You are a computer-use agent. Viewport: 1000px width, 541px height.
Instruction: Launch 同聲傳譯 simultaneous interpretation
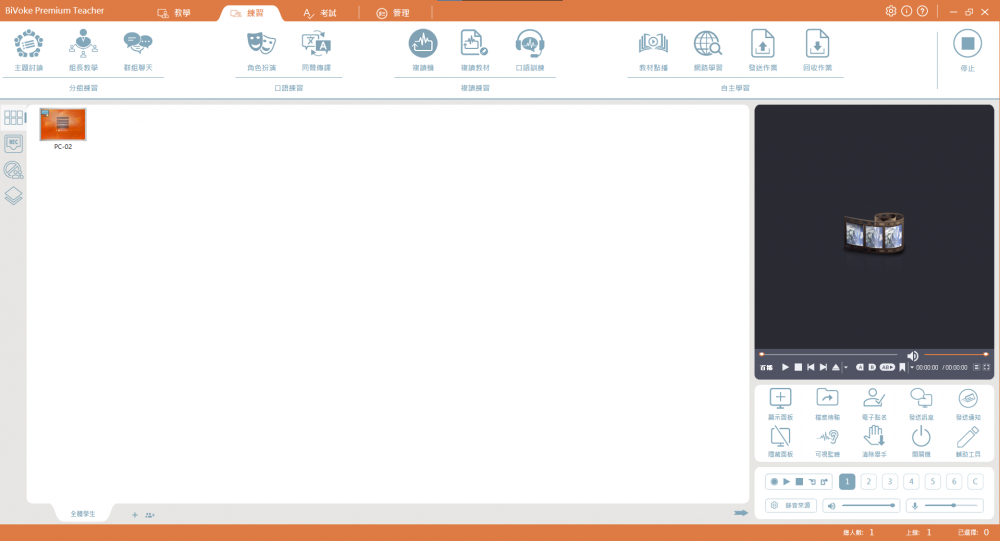coord(316,43)
